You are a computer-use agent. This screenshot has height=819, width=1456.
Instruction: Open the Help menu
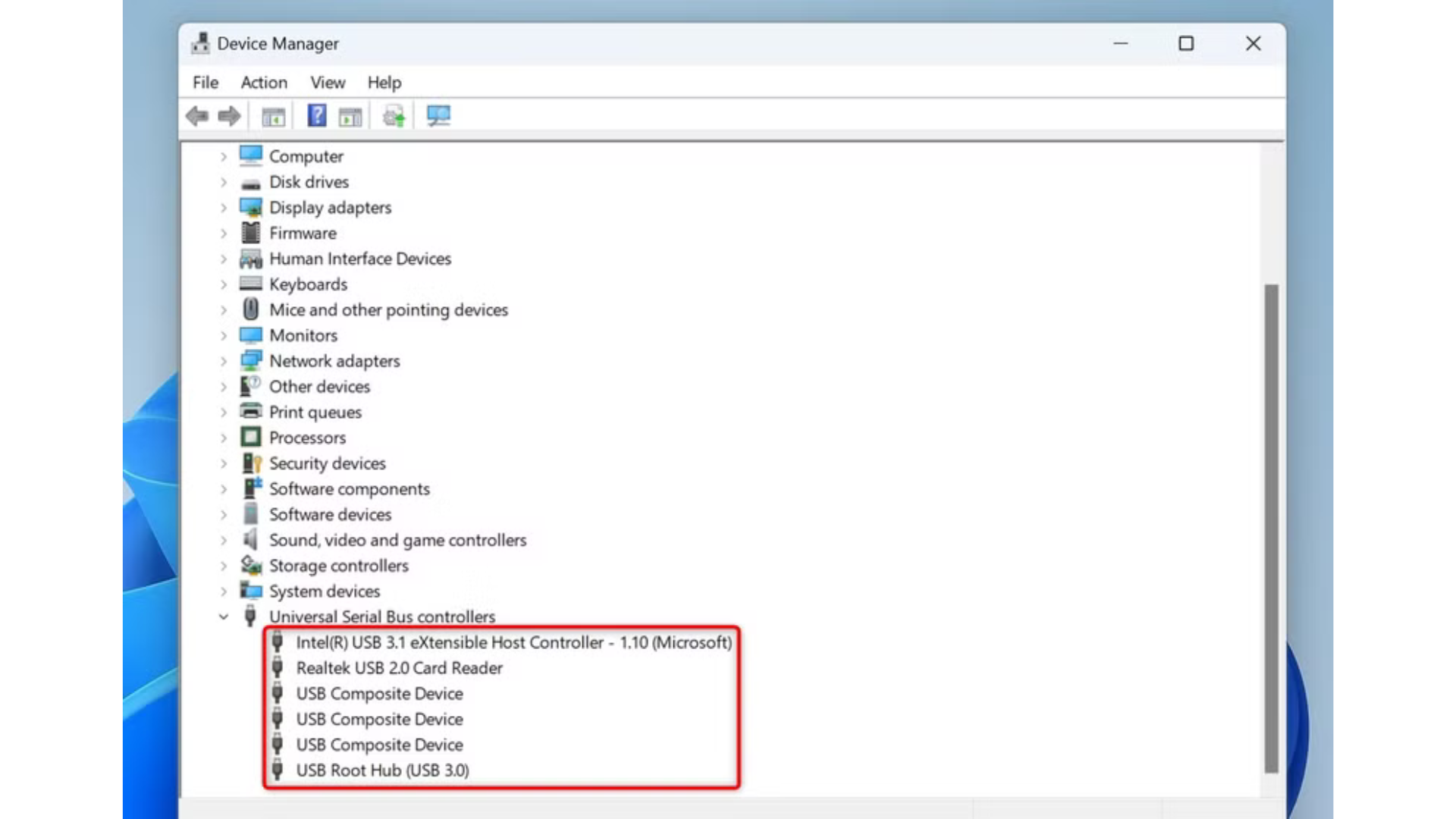[x=384, y=82]
